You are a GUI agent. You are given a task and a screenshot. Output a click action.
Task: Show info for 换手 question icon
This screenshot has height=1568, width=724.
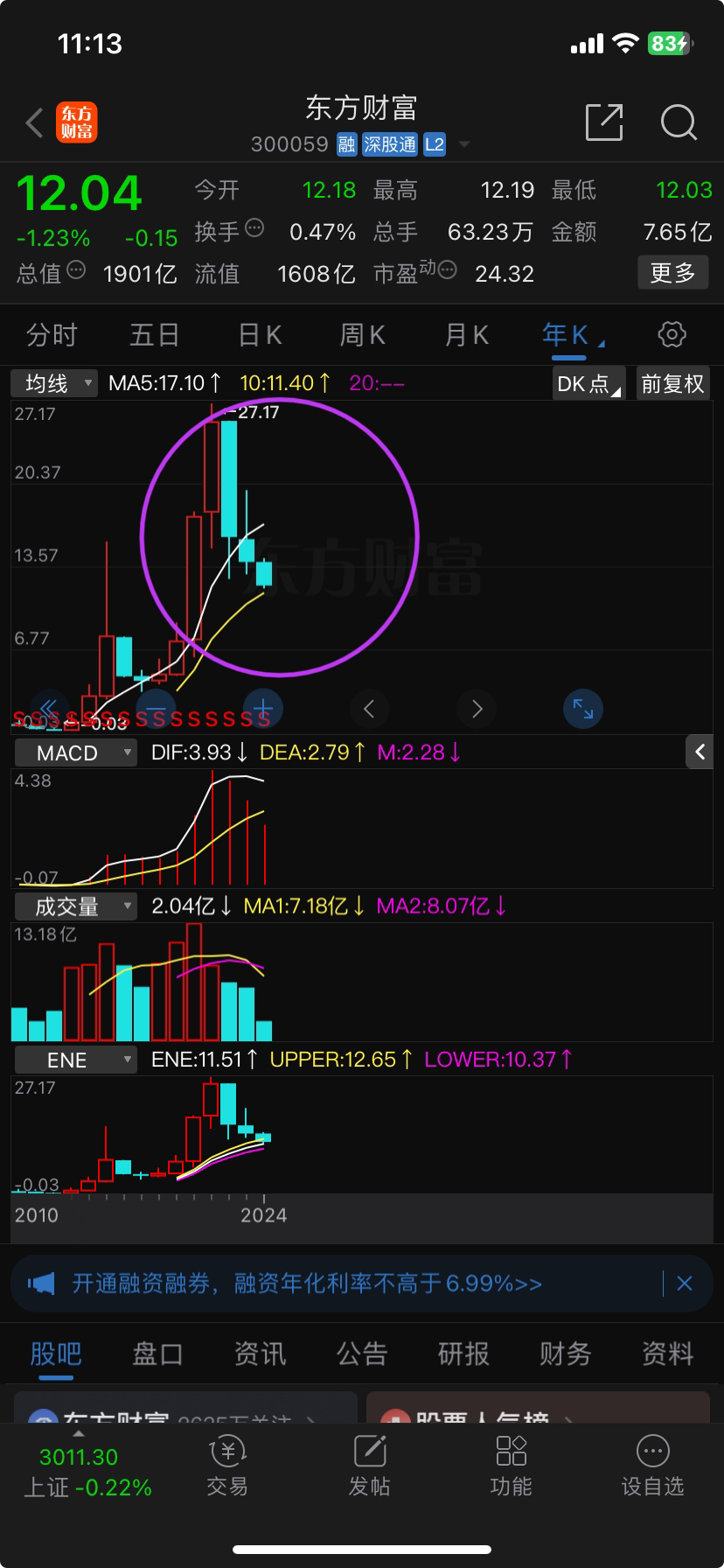click(x=254, y=228)
